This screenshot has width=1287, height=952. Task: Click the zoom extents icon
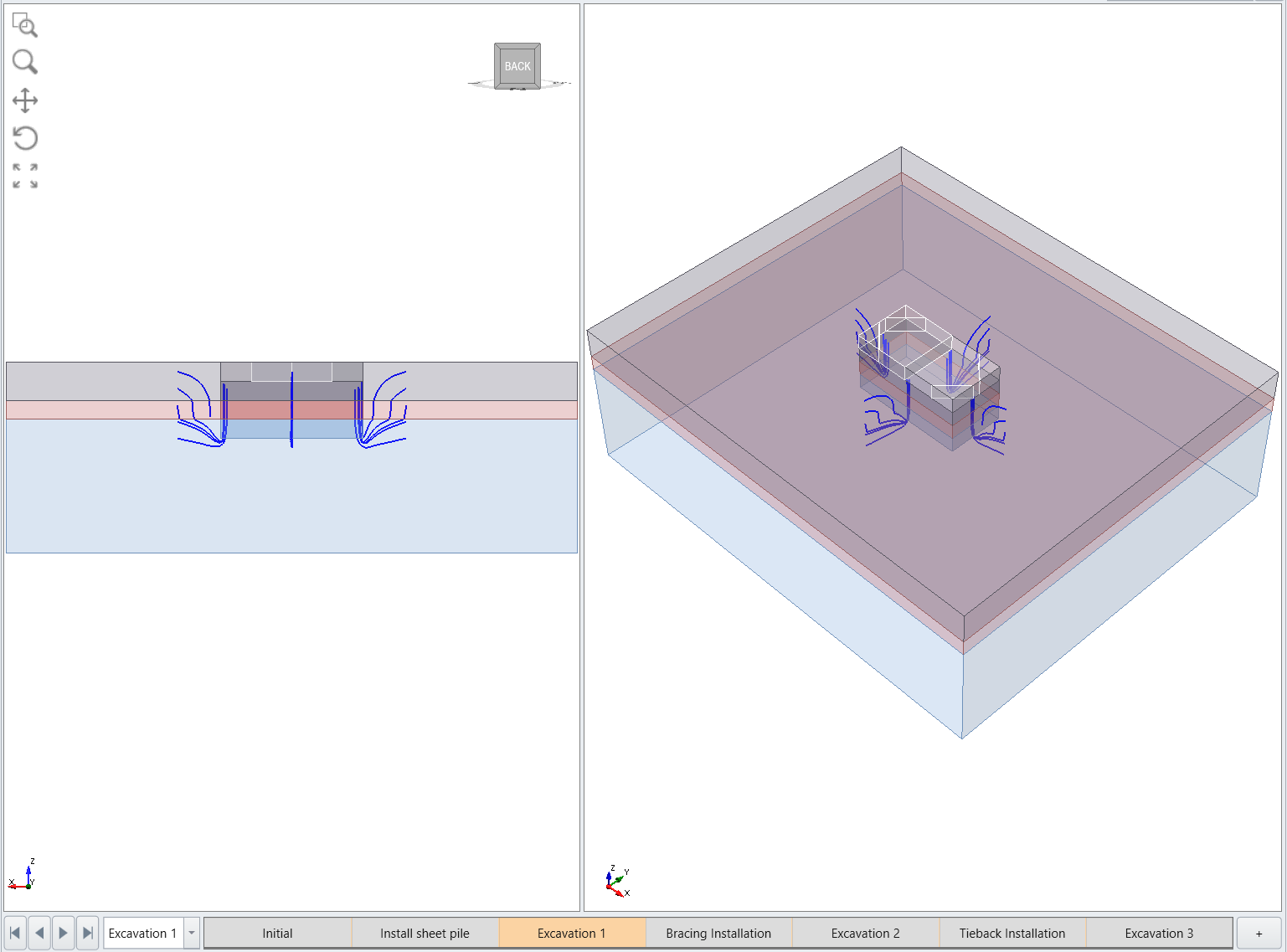(x=25, y=176)
